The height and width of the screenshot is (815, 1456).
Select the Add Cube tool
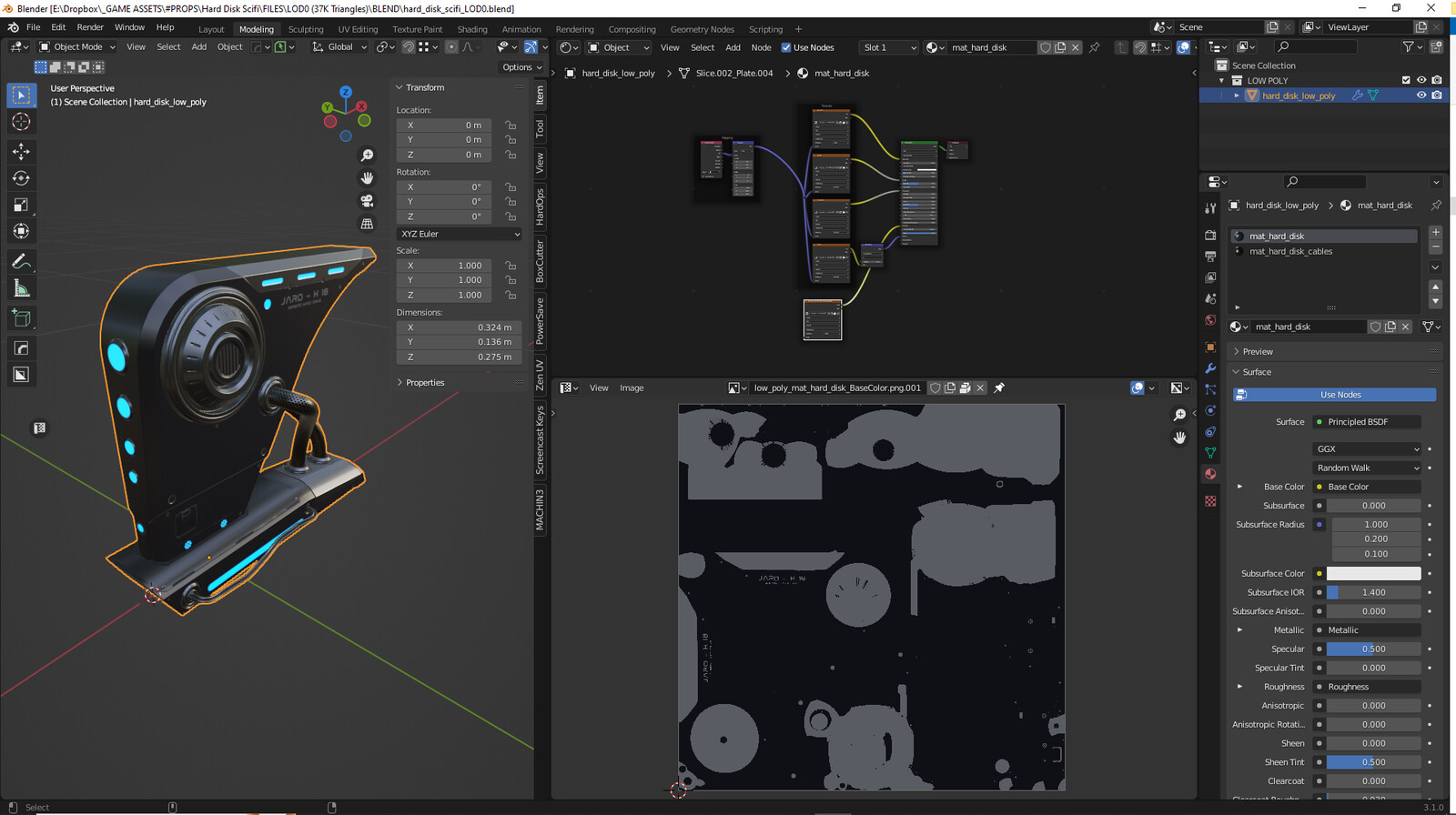point(21,318)
